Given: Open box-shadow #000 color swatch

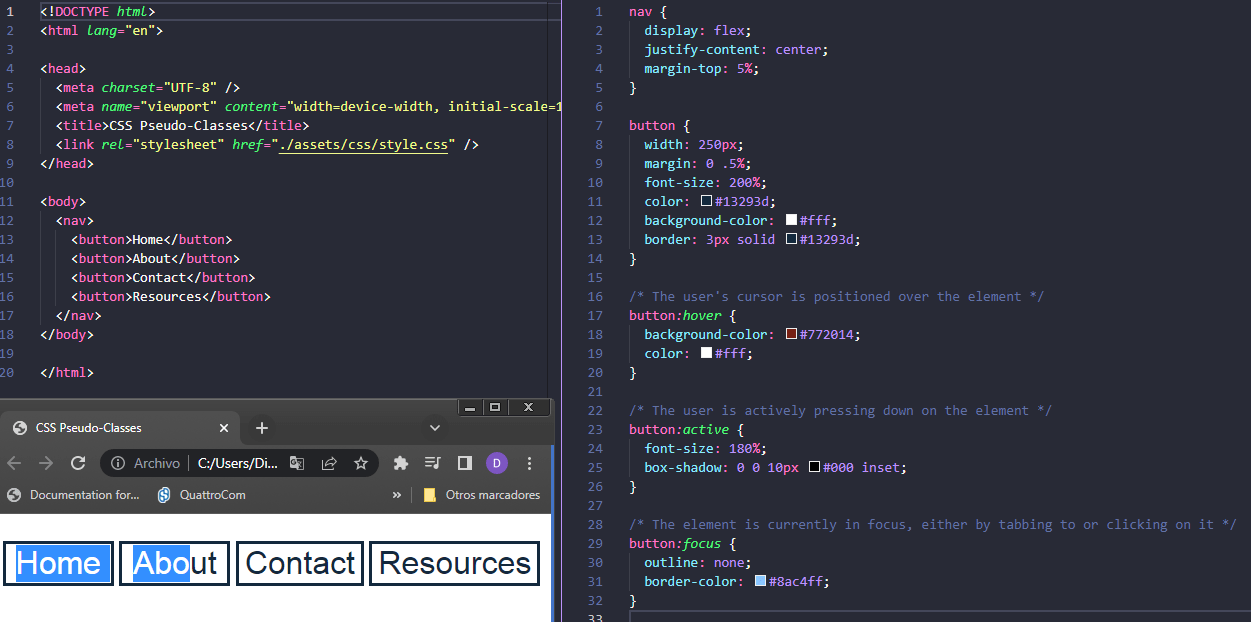Looking at the screenshot, I should (x=814, y=467).
